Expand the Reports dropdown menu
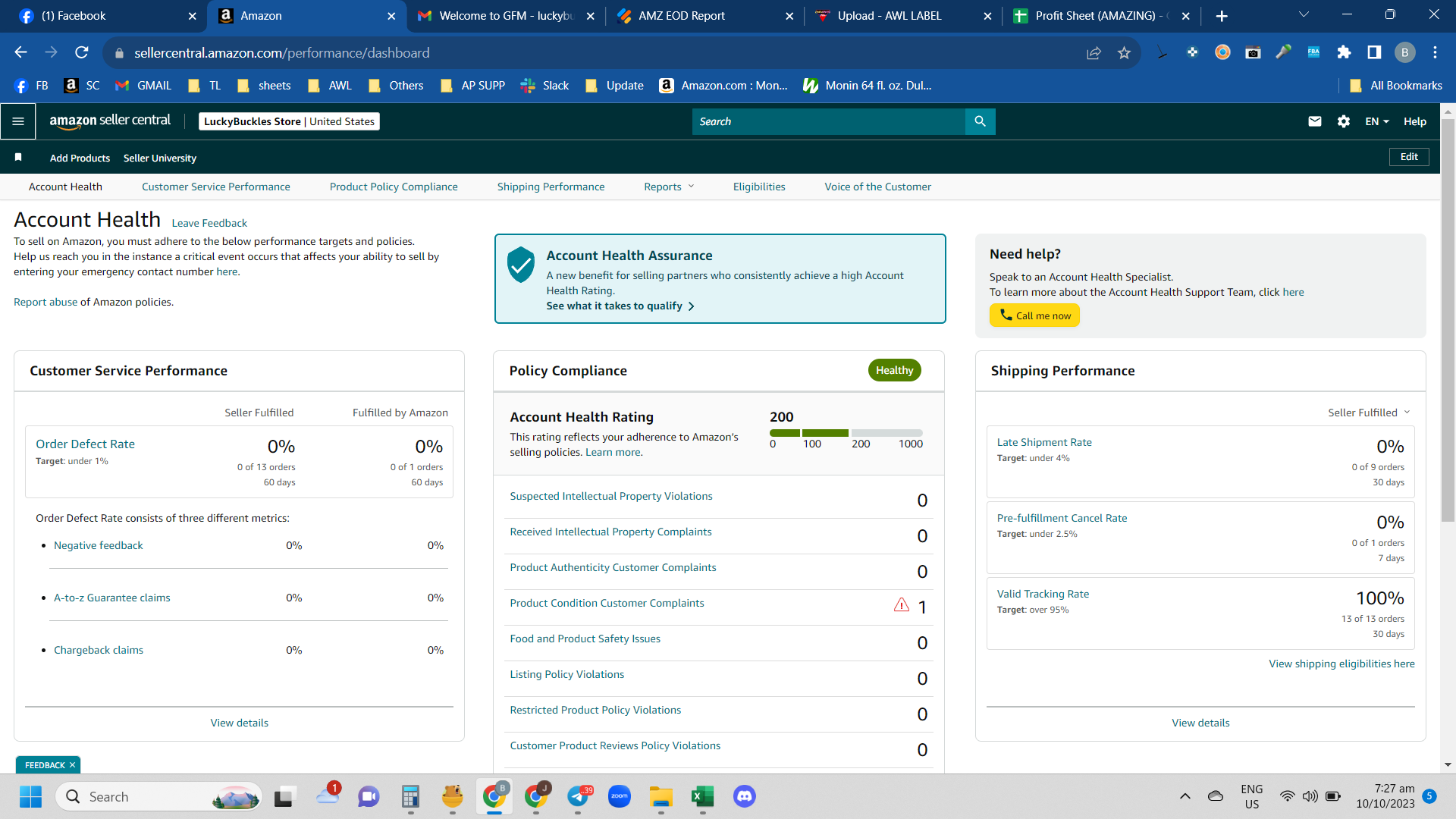 (669, 187)
